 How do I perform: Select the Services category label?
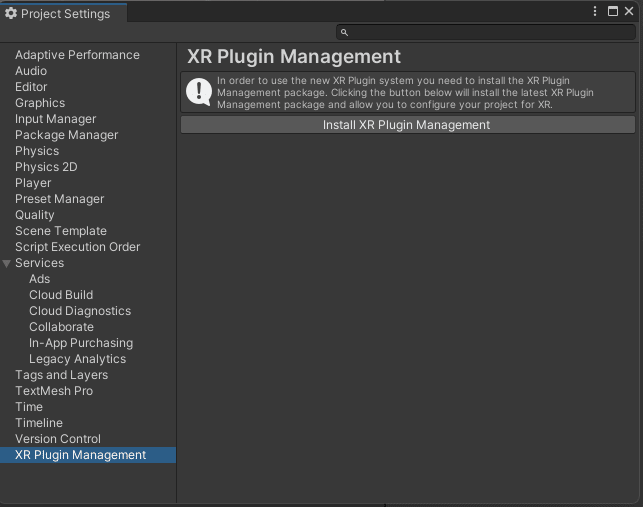(40, 263)
